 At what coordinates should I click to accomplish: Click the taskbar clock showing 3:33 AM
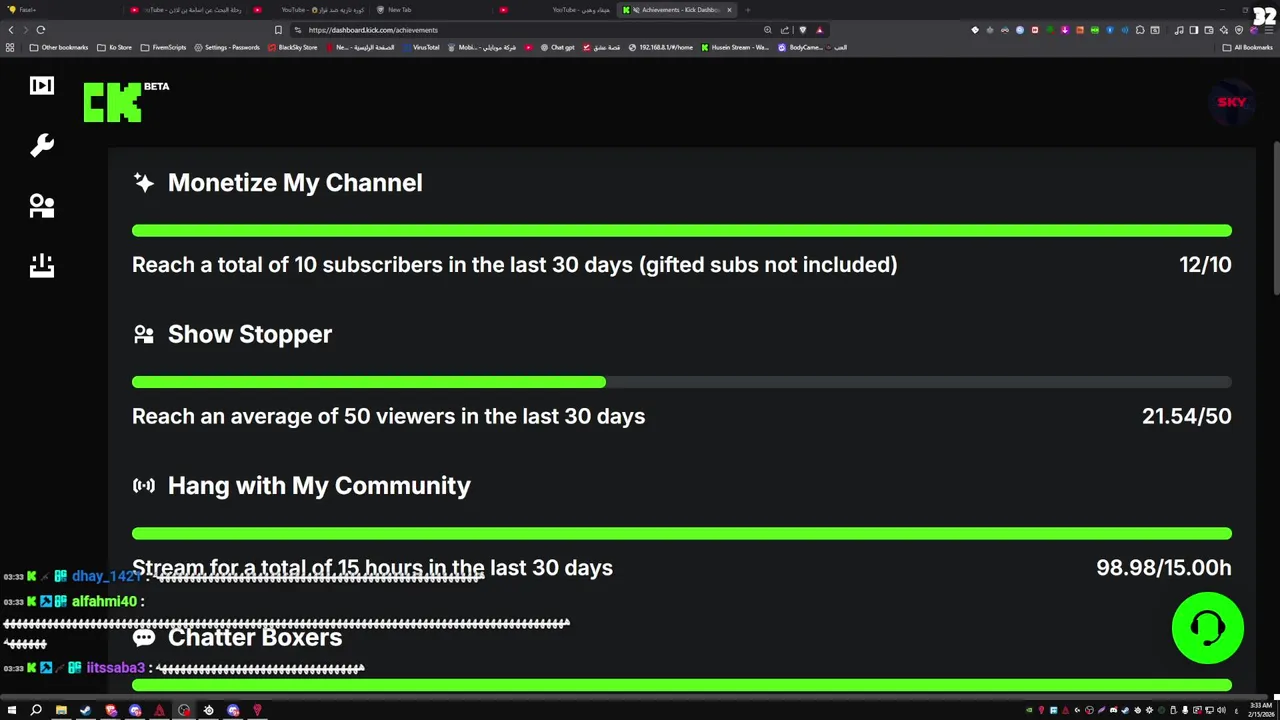coord(1260,709)
